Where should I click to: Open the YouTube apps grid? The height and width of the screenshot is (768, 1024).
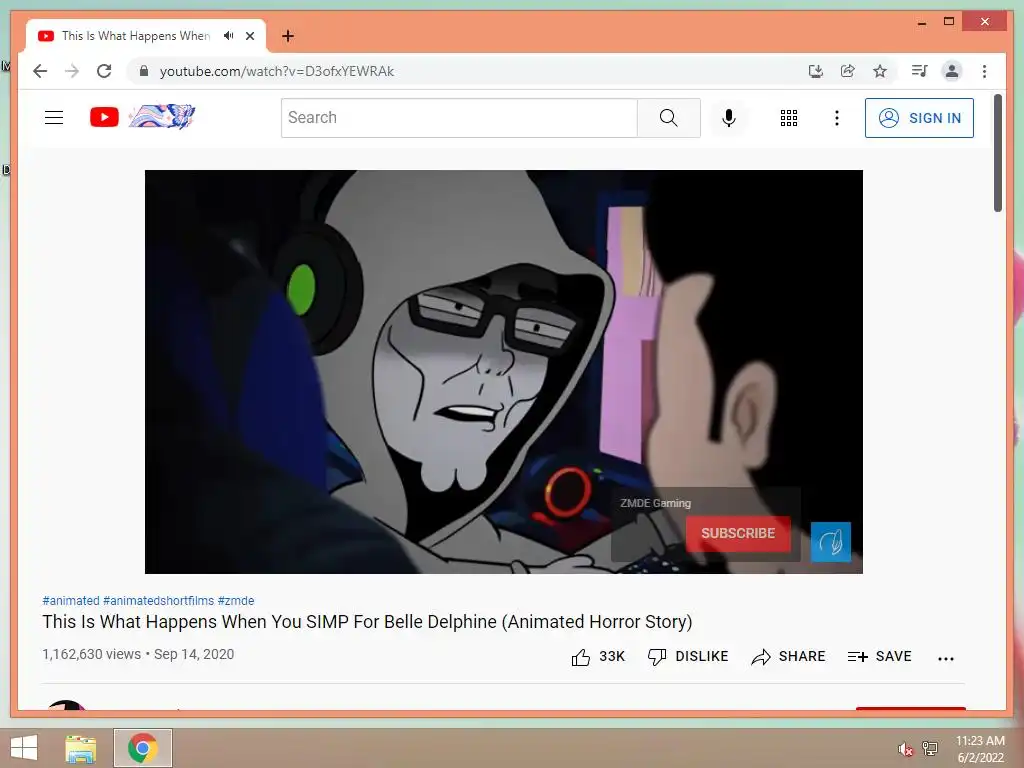tap(789, 118)
